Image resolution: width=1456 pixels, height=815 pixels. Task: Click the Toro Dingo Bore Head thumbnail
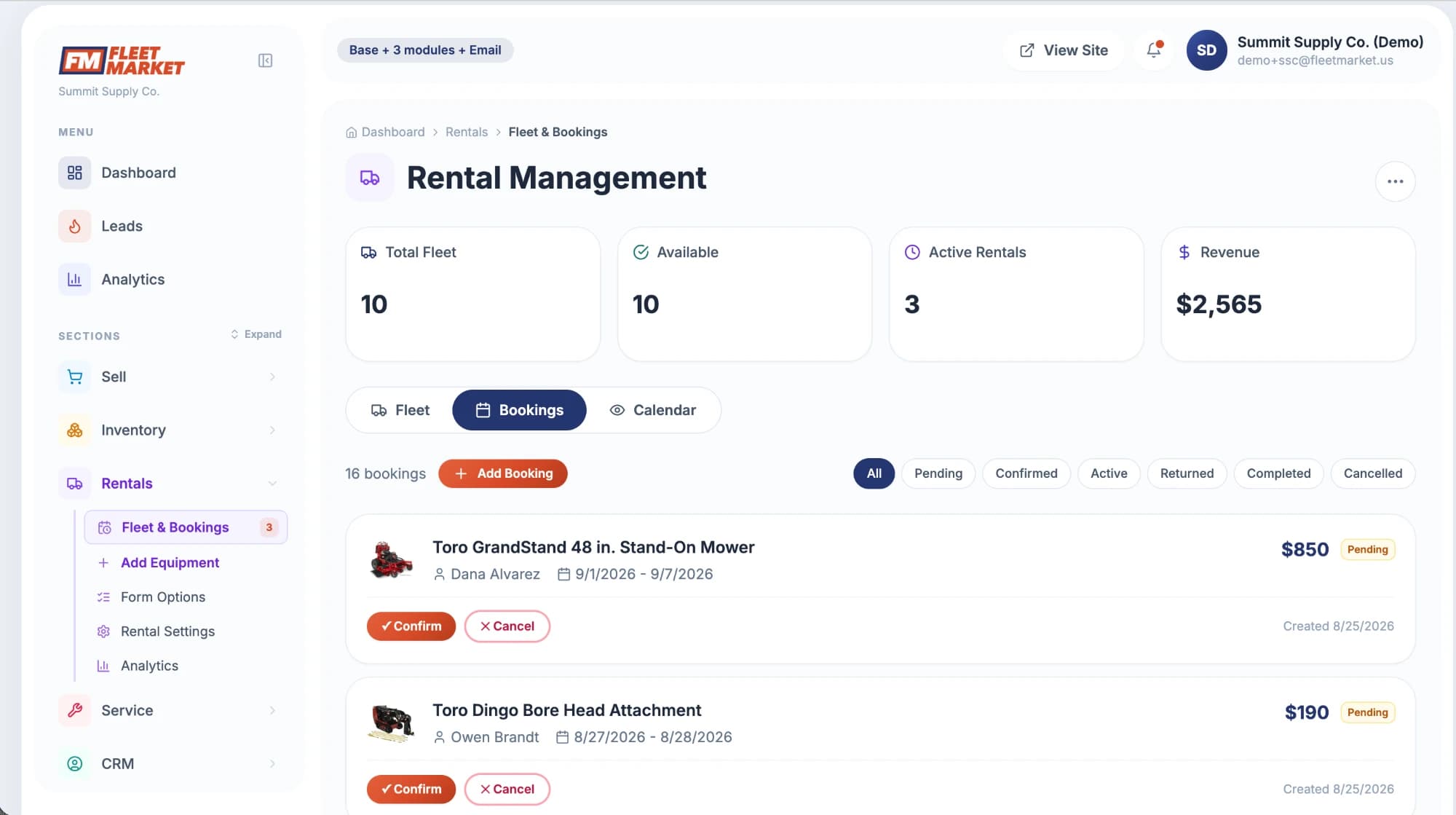pyautogui.click(x=391, y=723)
